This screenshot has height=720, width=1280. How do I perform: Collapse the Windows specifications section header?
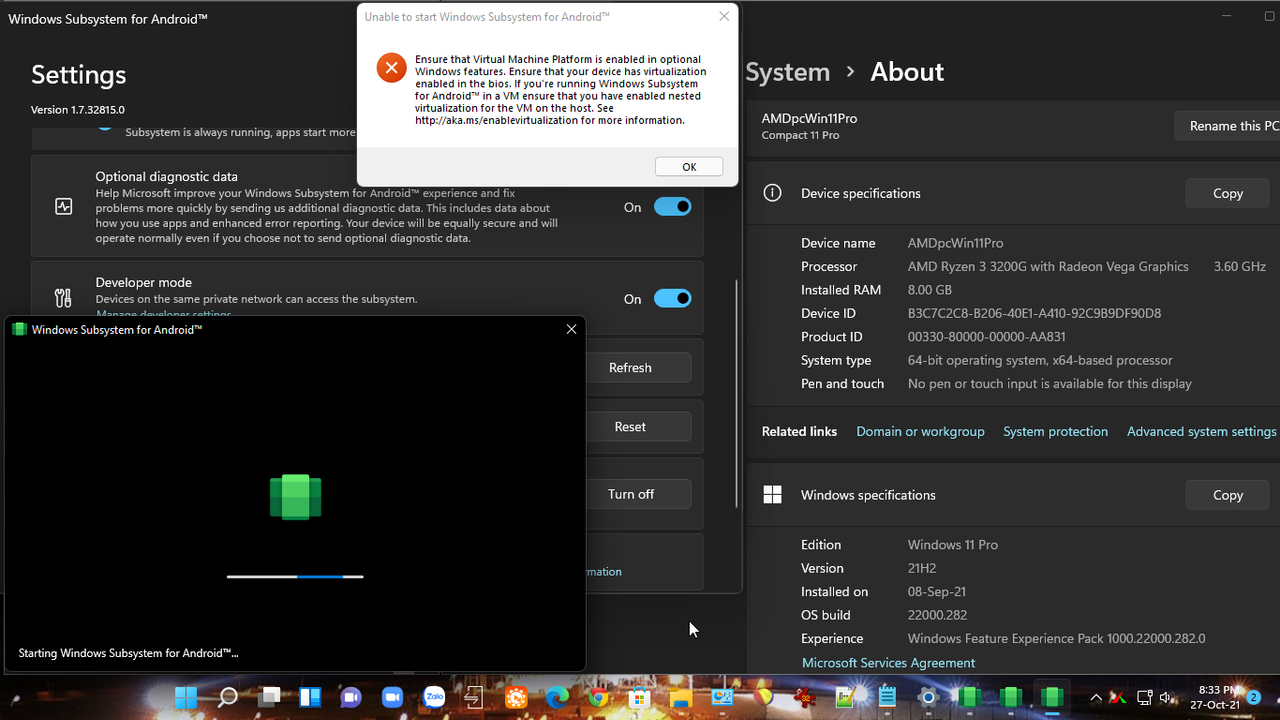[1013, 495]
